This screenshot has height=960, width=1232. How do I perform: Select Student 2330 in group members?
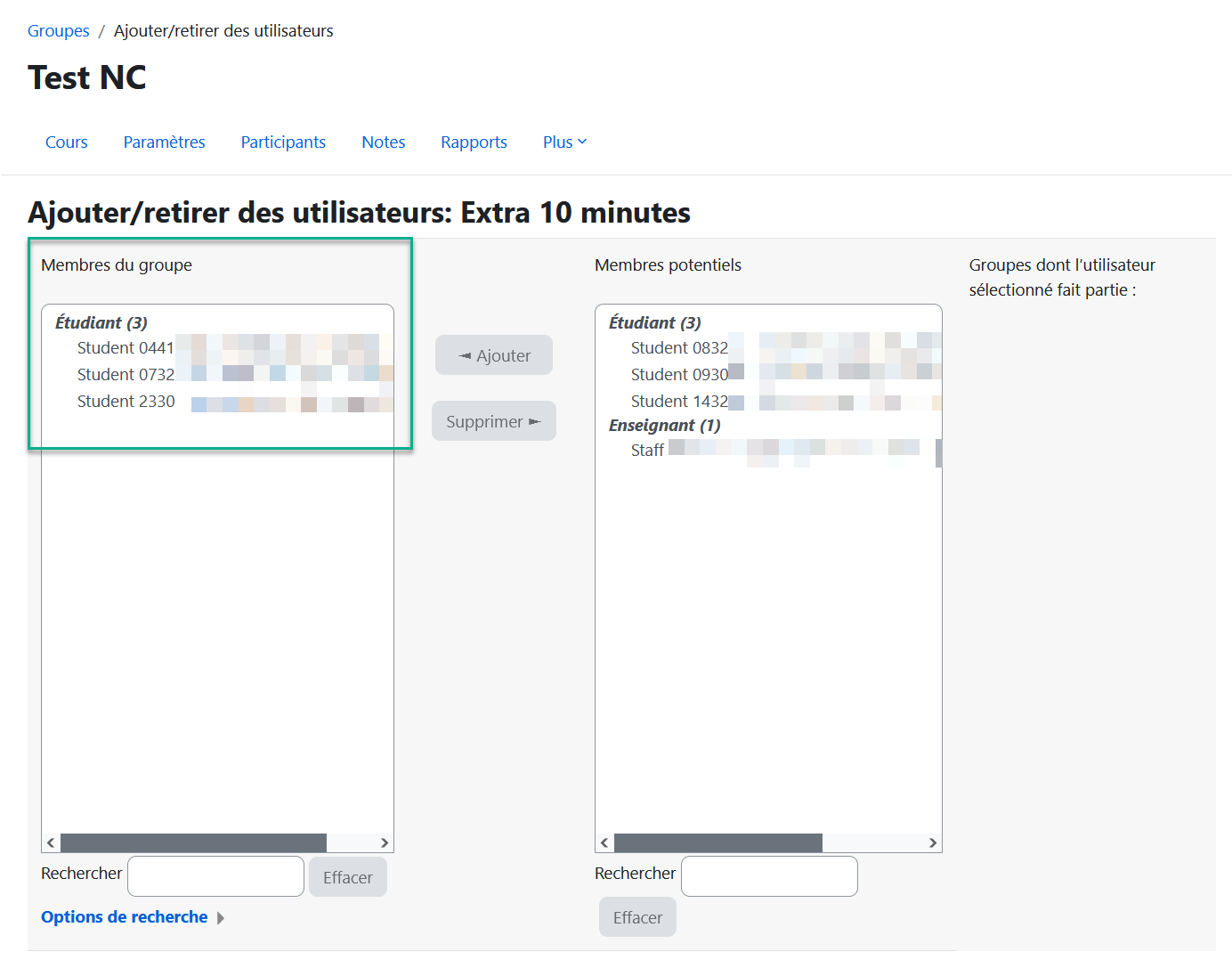[x=126, y=402]
